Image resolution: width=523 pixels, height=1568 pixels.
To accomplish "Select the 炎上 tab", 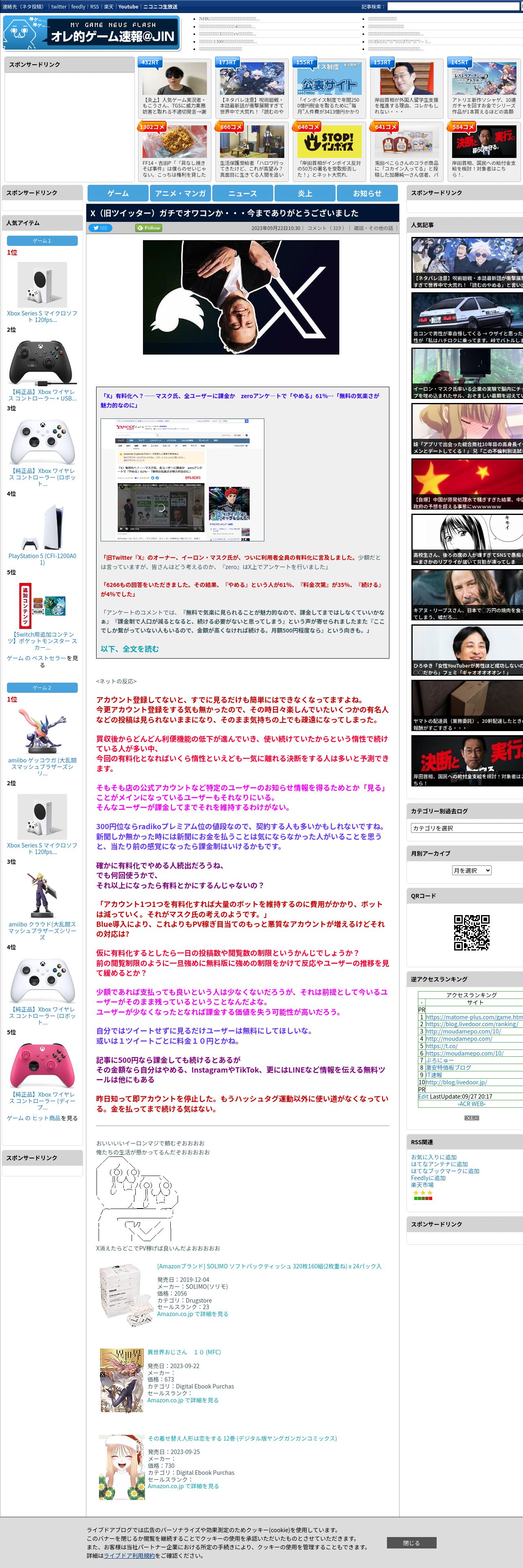I will click(304, 193).
